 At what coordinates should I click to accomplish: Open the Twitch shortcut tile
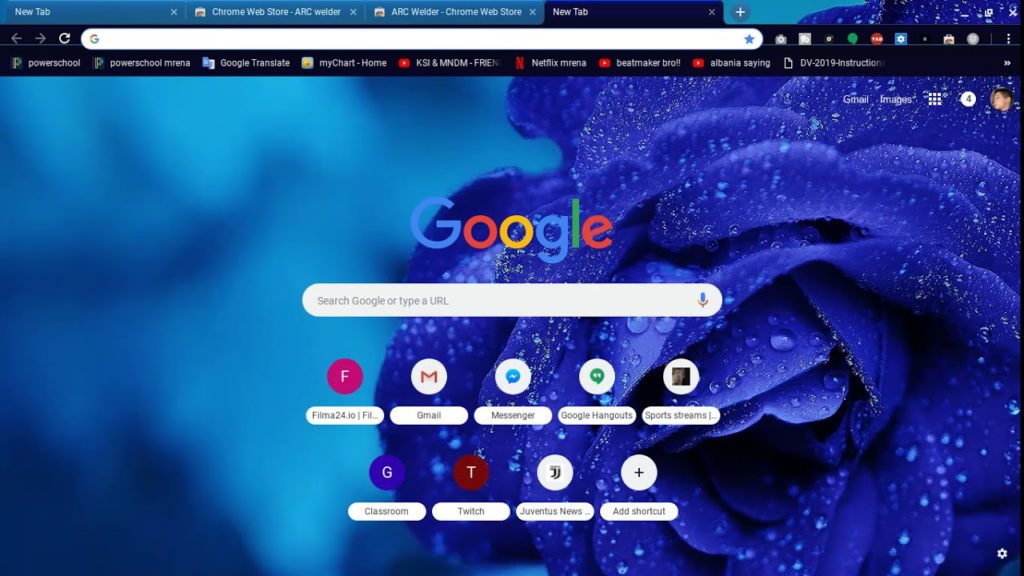click(471, 487)
